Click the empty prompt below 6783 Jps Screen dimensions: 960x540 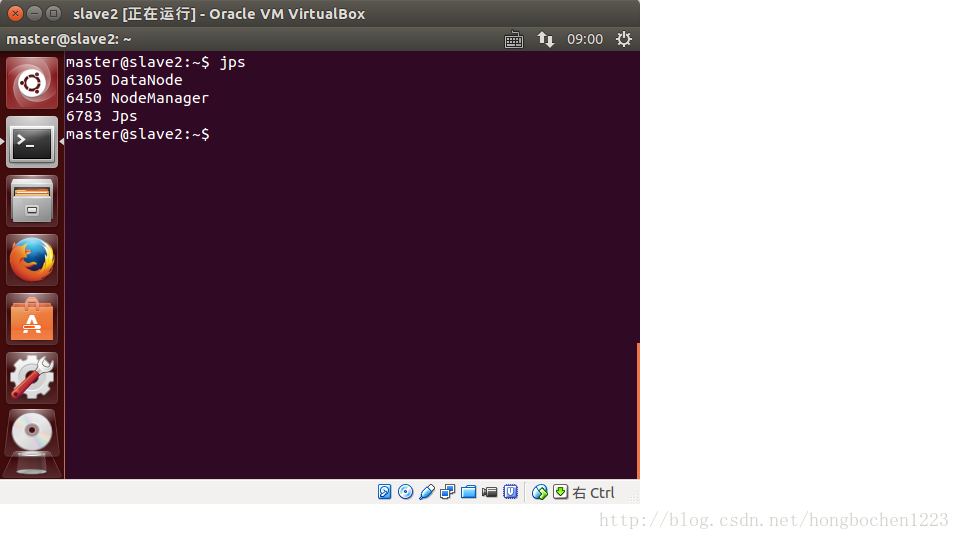(138, 134)
